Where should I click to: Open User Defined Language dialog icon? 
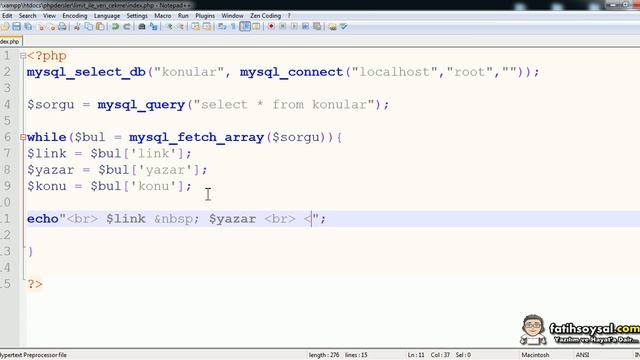click(256, 27)
